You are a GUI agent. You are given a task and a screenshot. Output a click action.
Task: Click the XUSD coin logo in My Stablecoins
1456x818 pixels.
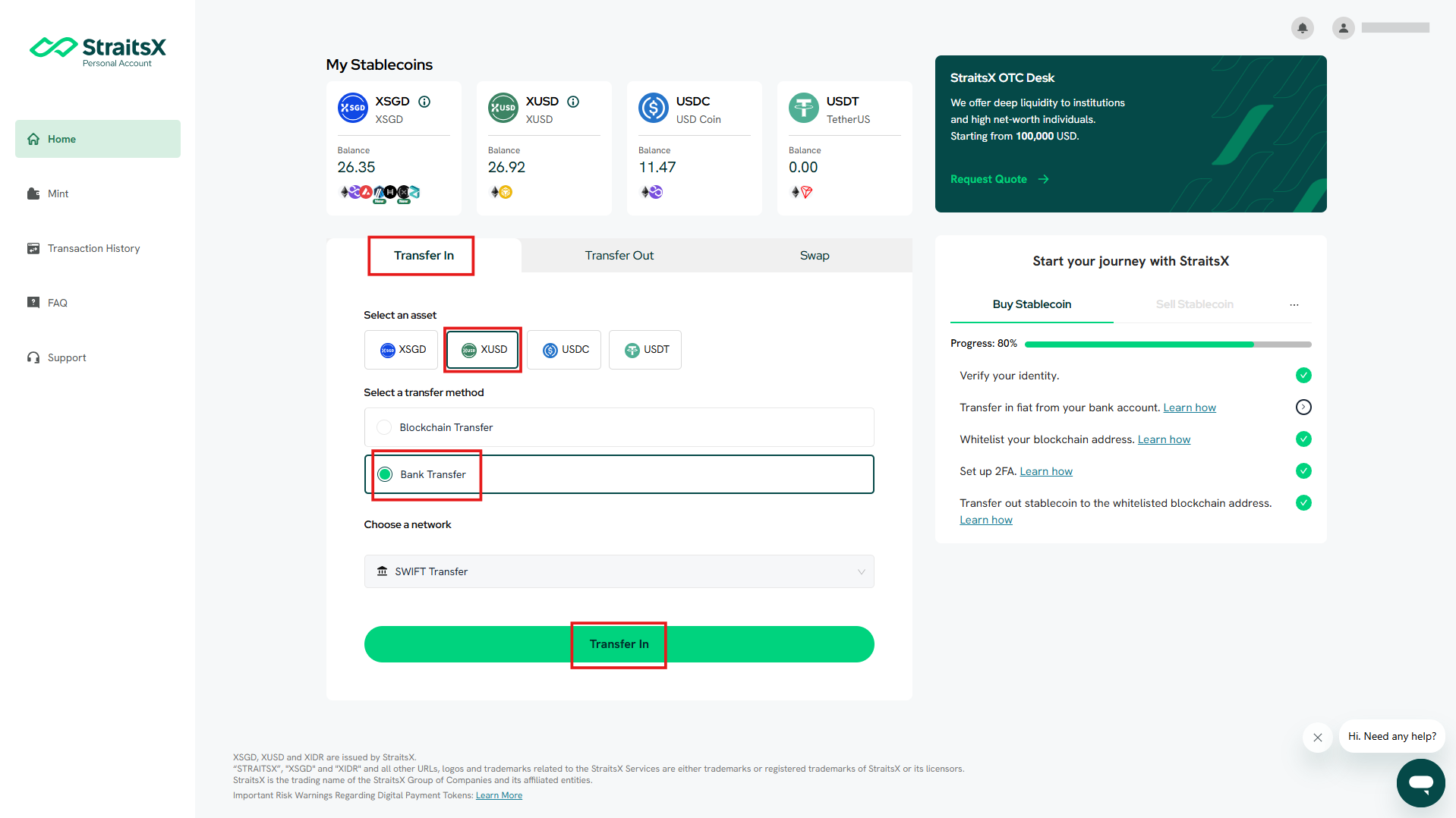[x=503, y=108]
